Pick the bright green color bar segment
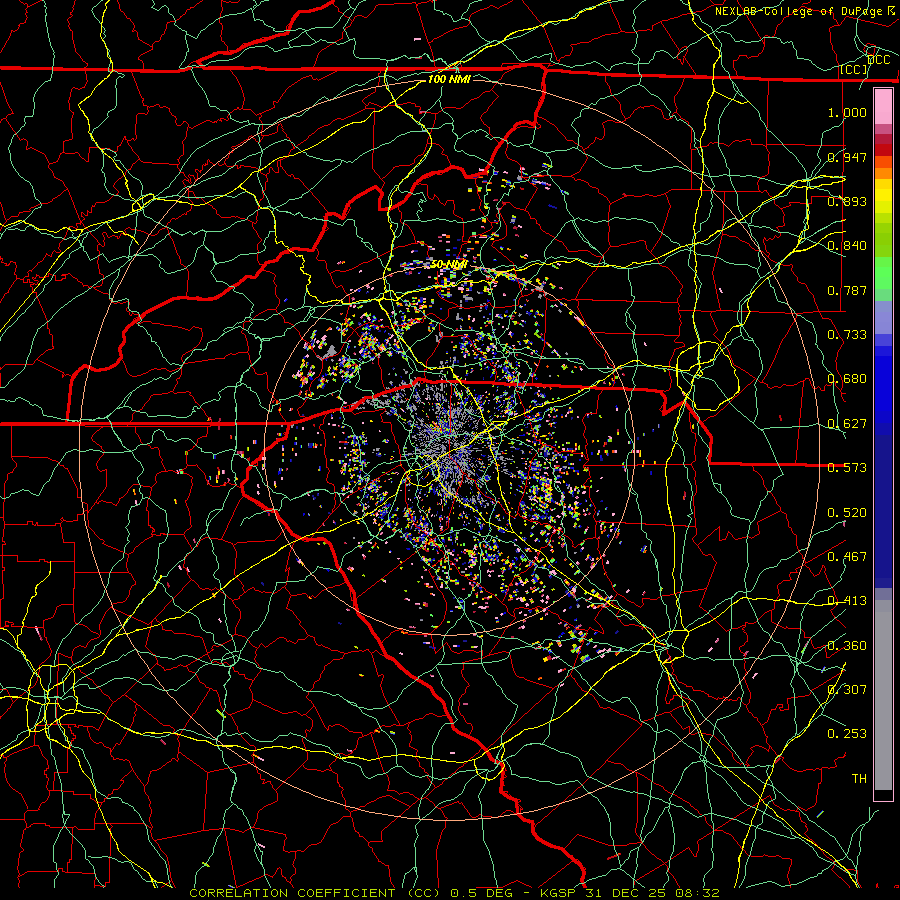This screenshot has height=900, width=900. point(883,273)
